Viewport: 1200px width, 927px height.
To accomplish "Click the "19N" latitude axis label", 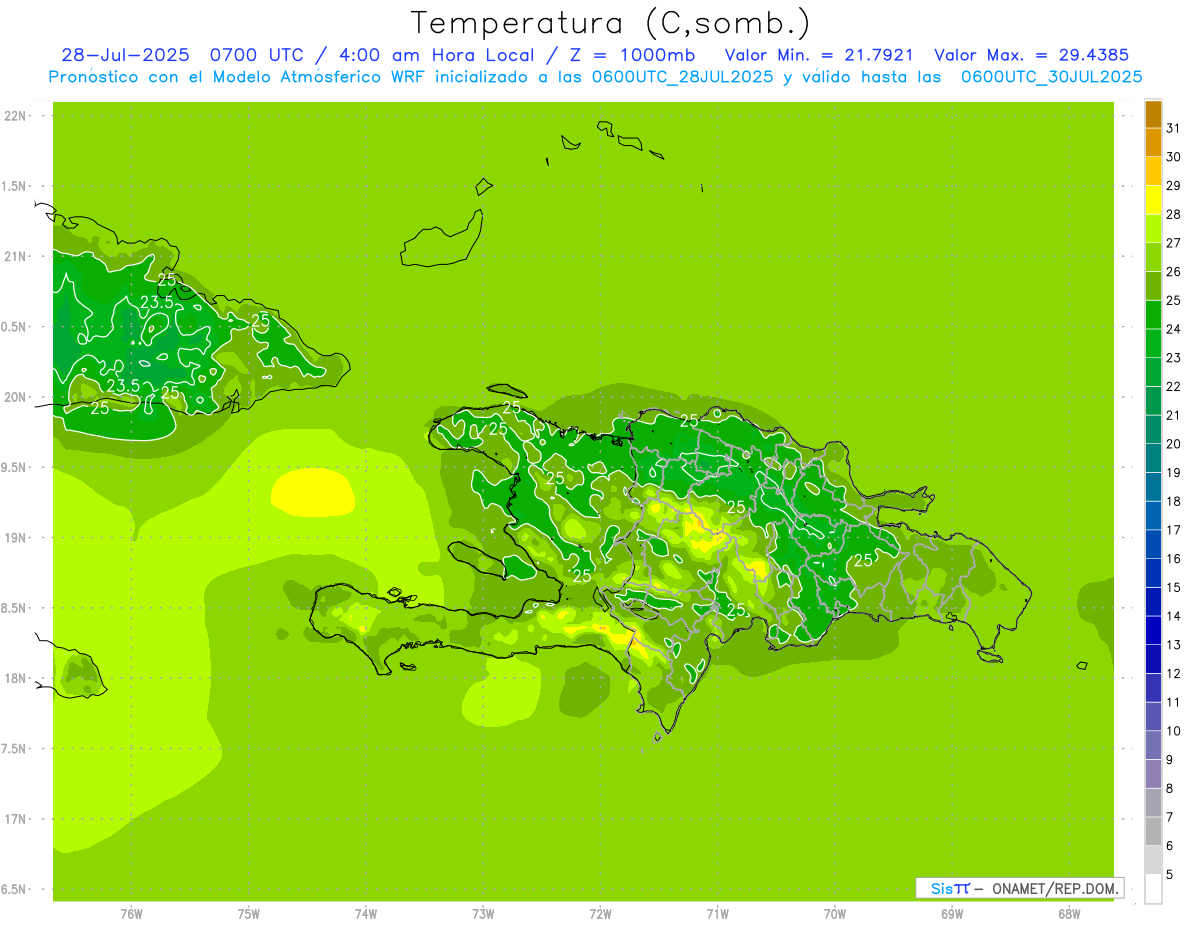I will click(15, 537).
